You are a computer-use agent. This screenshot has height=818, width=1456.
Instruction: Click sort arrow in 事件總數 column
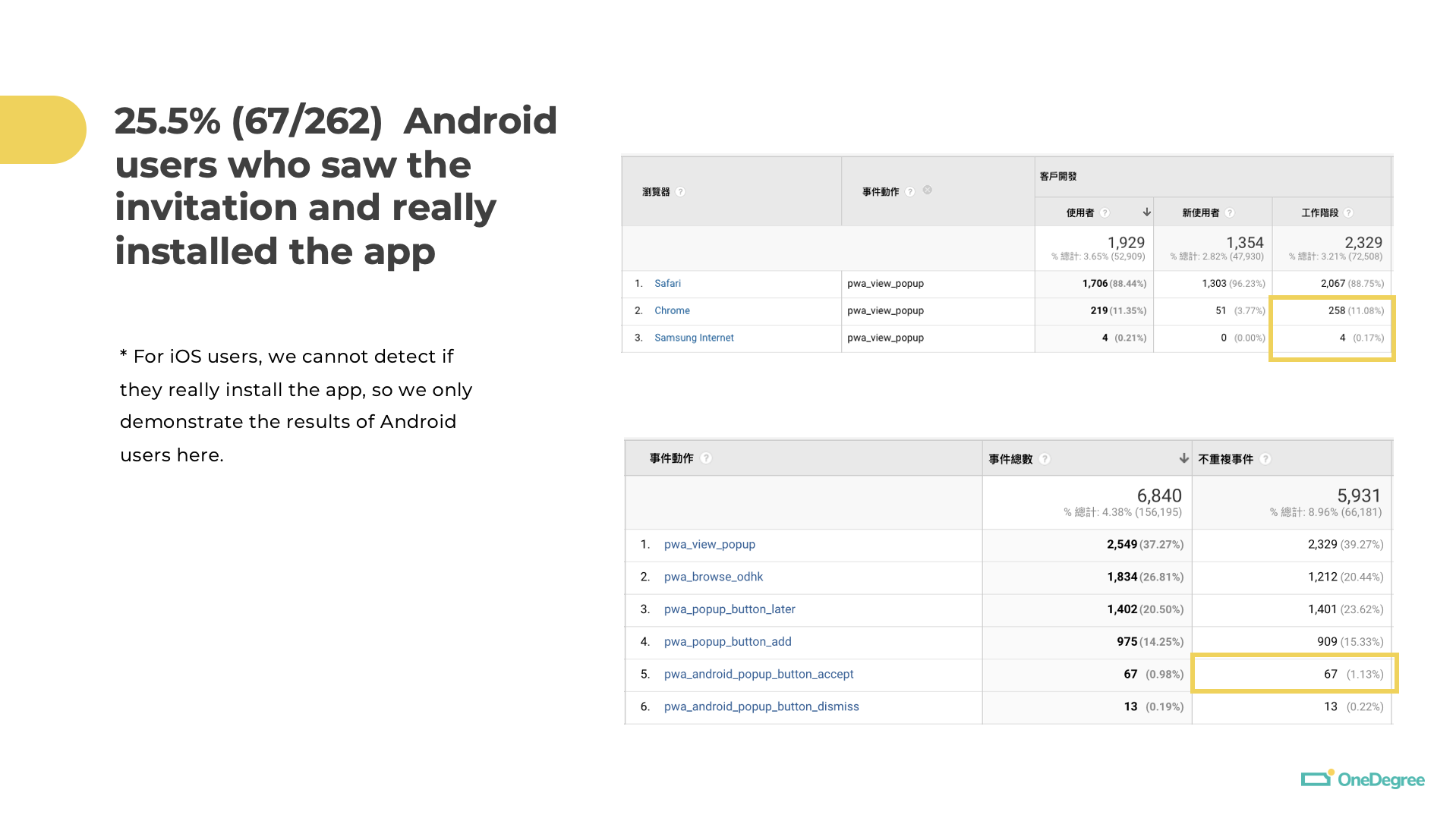(1183, 458)
